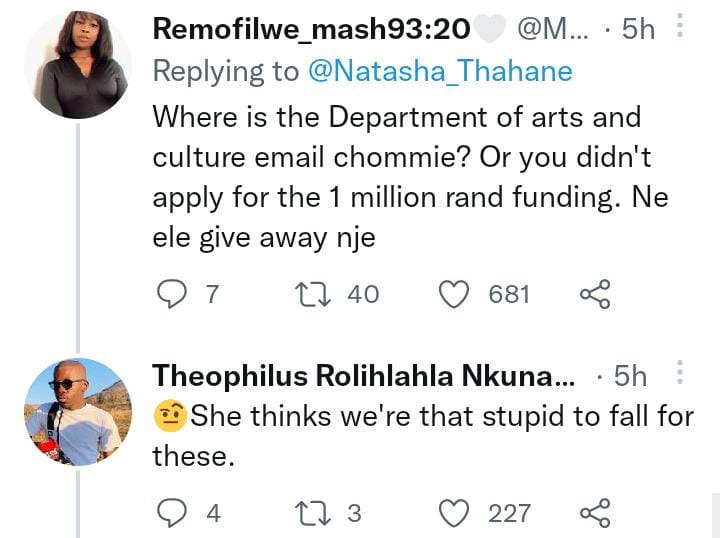Reply to Theophilus's tweet with 4 replies
The image size is (720, 538).
(x=172, y=513)
